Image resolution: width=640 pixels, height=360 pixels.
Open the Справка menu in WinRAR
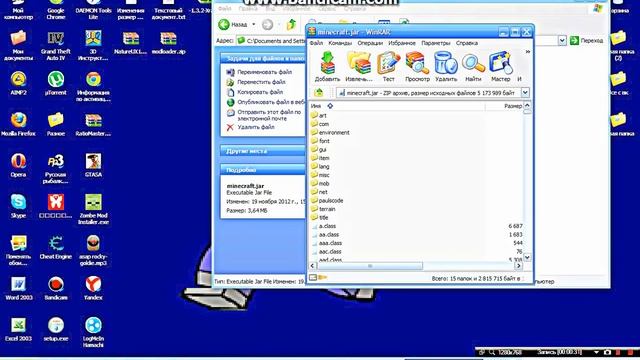tap(467, 43)
